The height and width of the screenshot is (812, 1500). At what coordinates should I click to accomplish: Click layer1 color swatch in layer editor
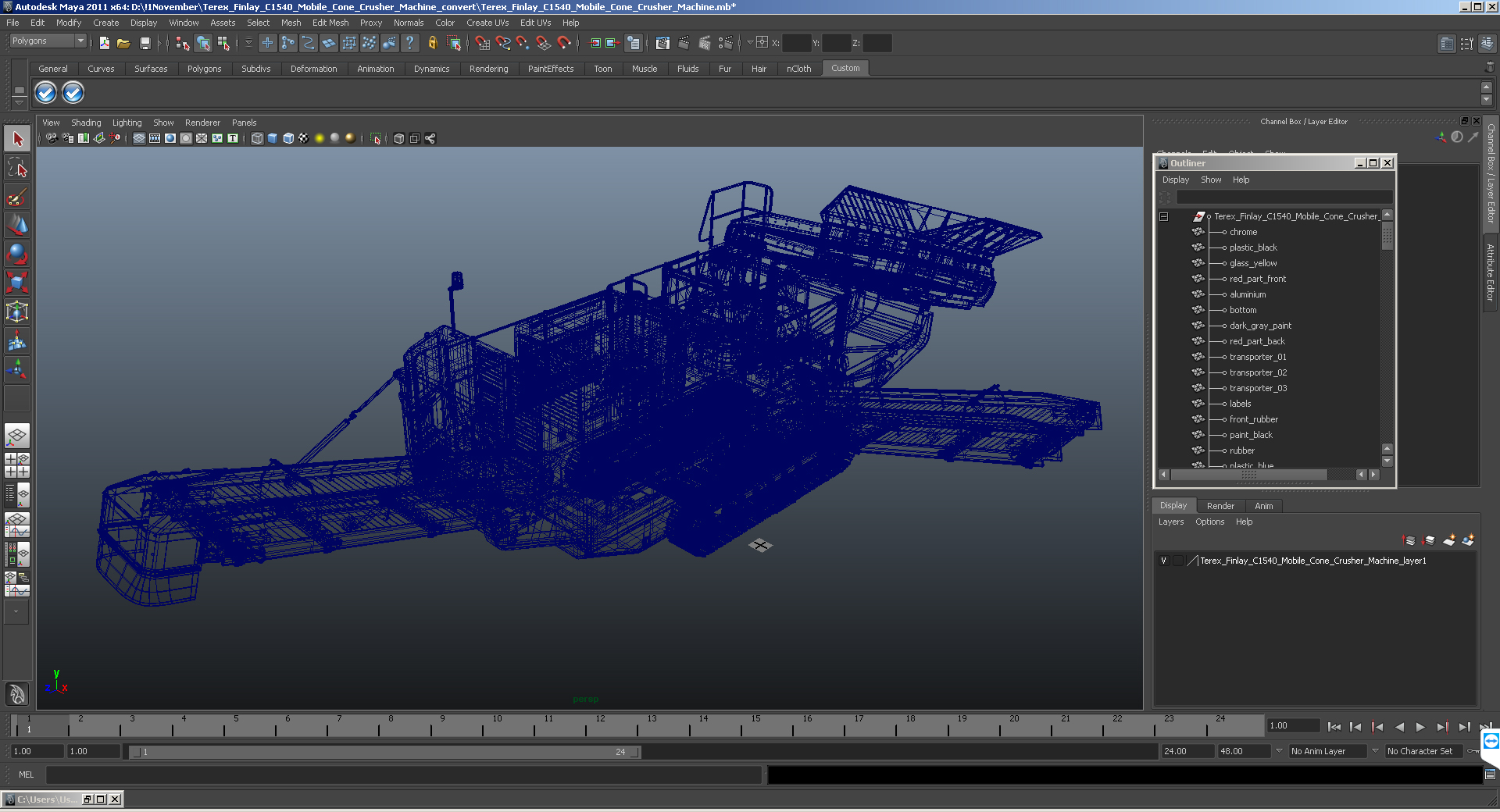click(1192, 561)
